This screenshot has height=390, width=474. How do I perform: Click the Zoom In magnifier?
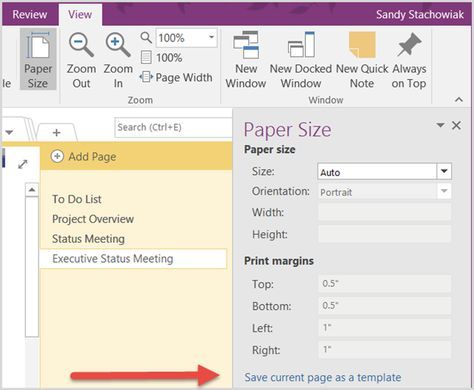point(118,60)
